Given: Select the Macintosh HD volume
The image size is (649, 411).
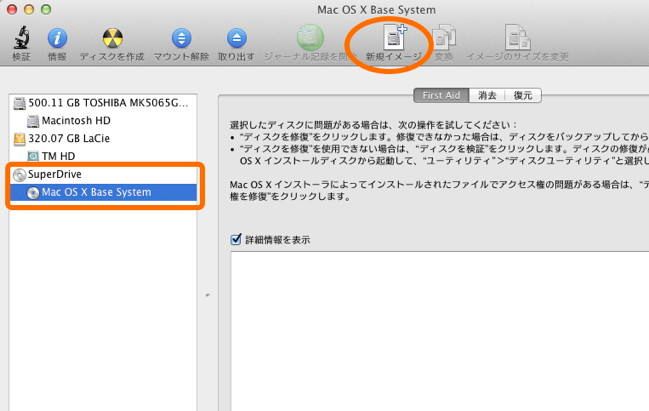Looking at the screenshot, I should click(102, 121).
